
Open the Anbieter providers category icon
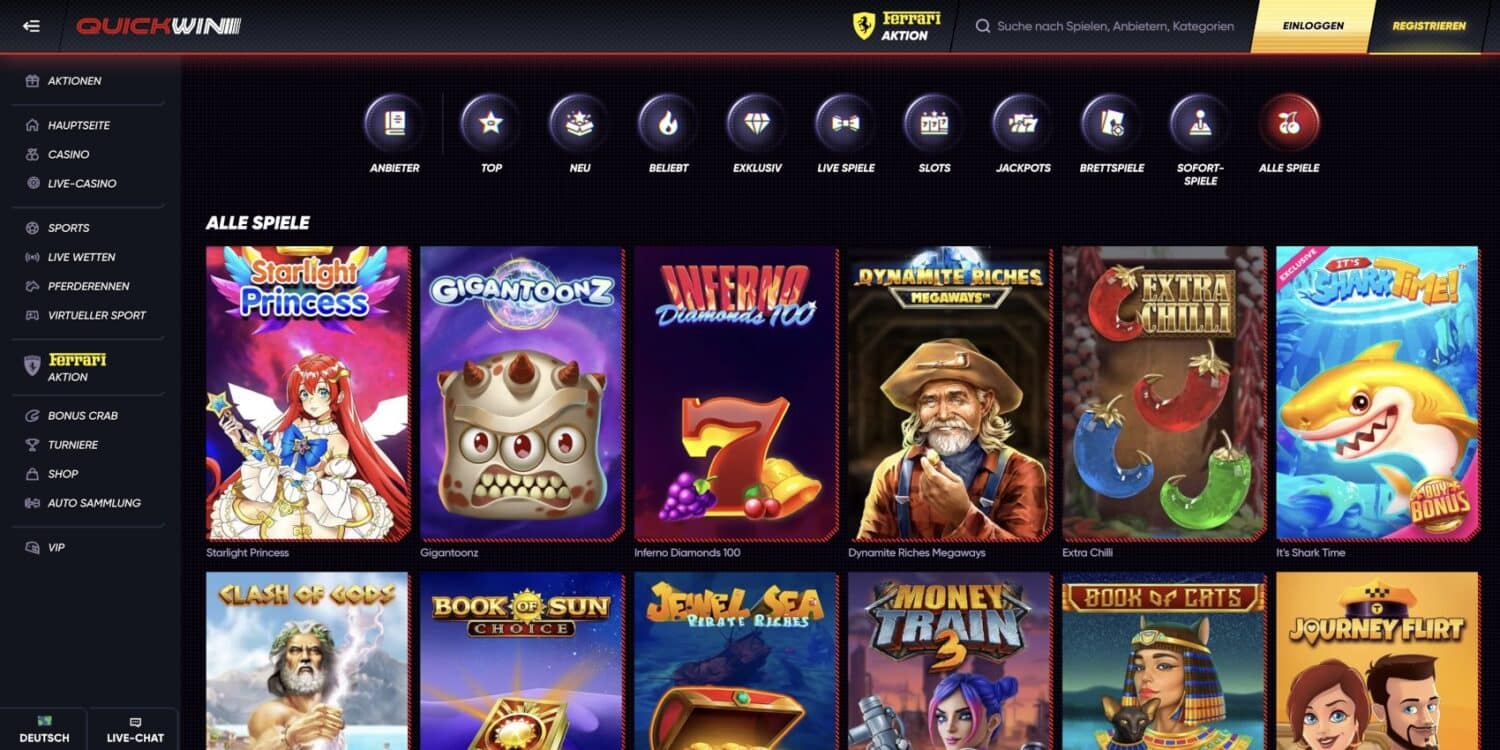coord(395,123)
